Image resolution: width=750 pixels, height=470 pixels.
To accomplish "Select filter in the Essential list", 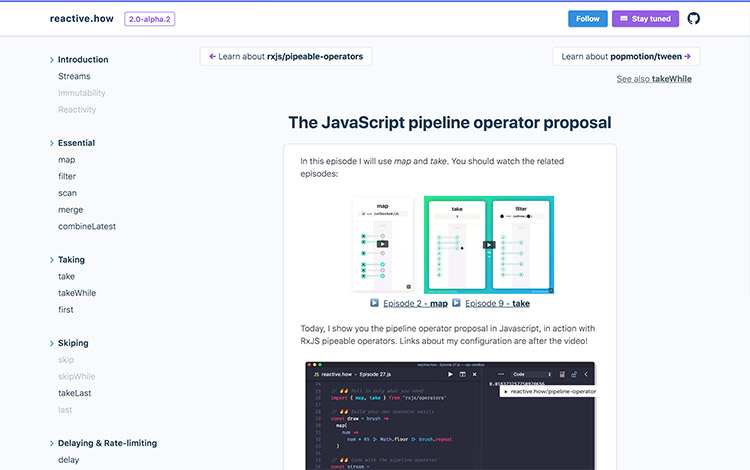I will (67, 176).
